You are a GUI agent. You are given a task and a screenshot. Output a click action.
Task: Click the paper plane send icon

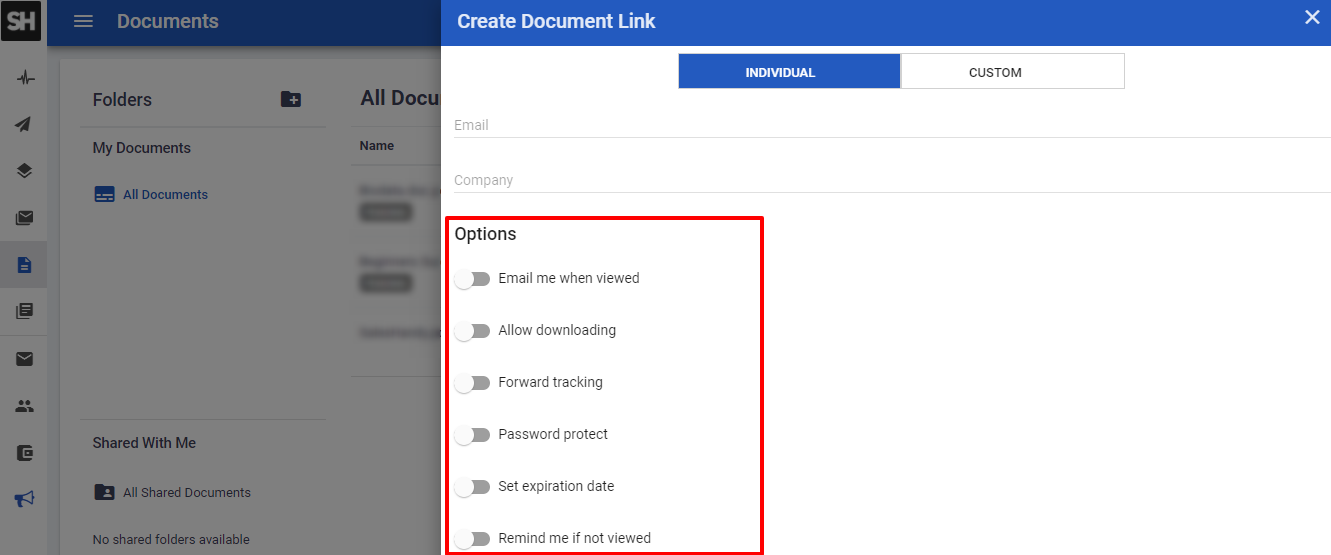coord(25,124)
